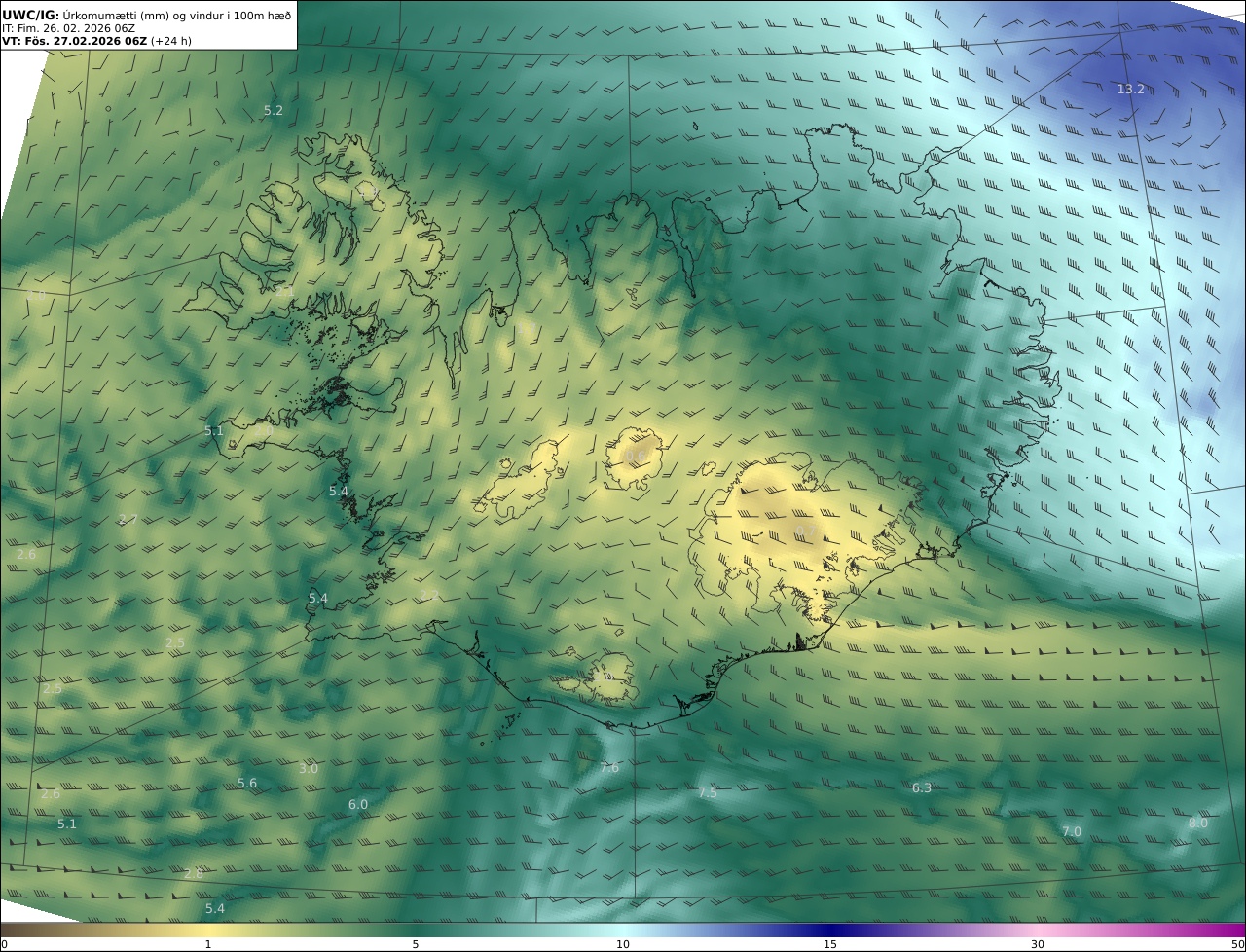Click the 7.5 value label on the map
Image resolution: width=1246 pixels, height=952 pixels.
(707, 792)
